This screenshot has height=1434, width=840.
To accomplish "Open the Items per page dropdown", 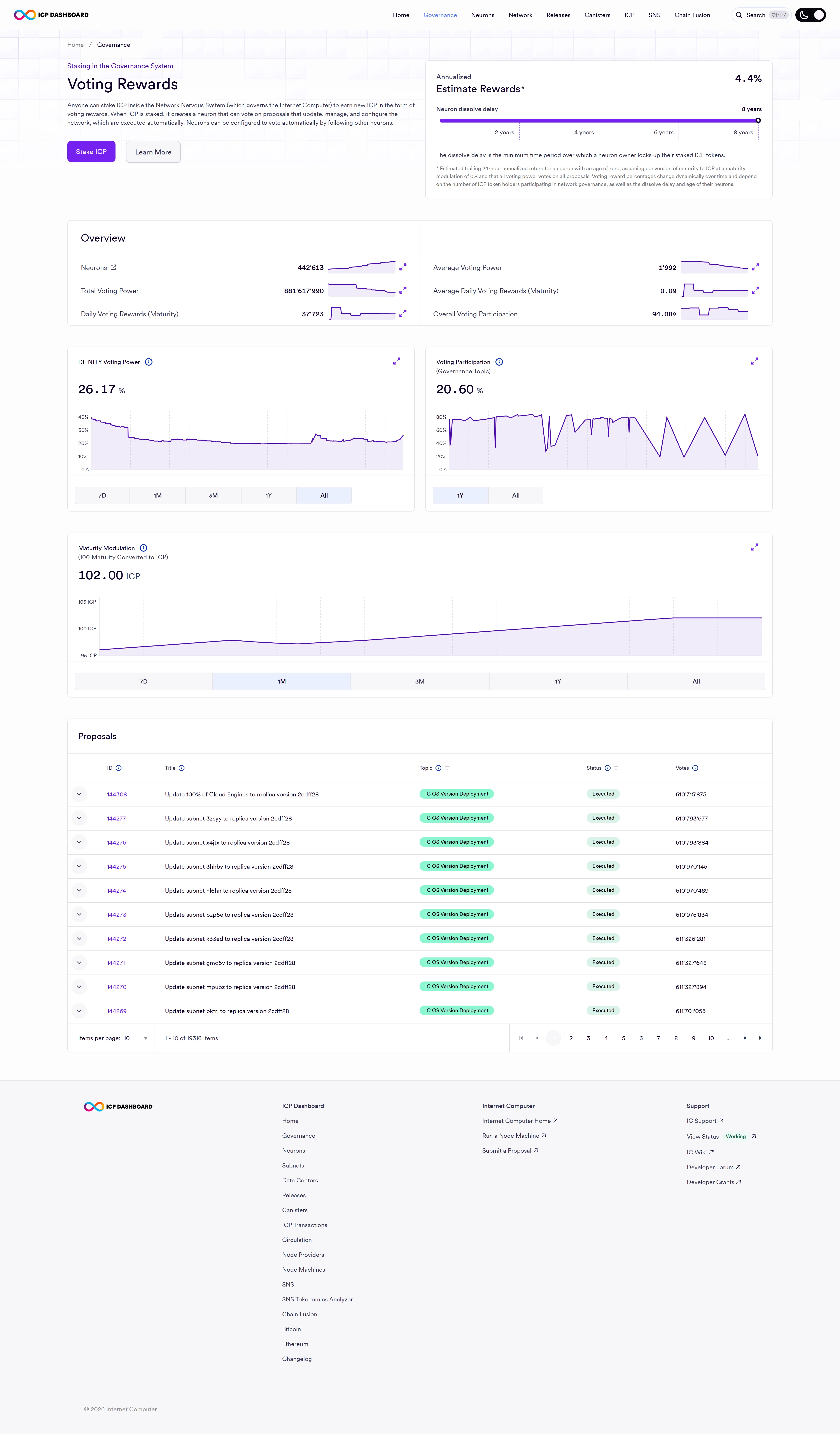I will [x=136, y=1038].
